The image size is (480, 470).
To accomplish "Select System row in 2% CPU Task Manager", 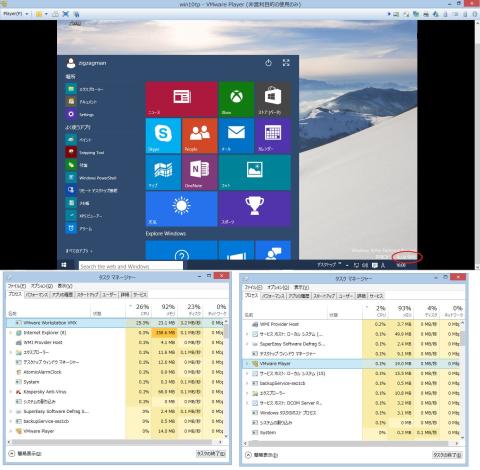I will coord(352,433).
